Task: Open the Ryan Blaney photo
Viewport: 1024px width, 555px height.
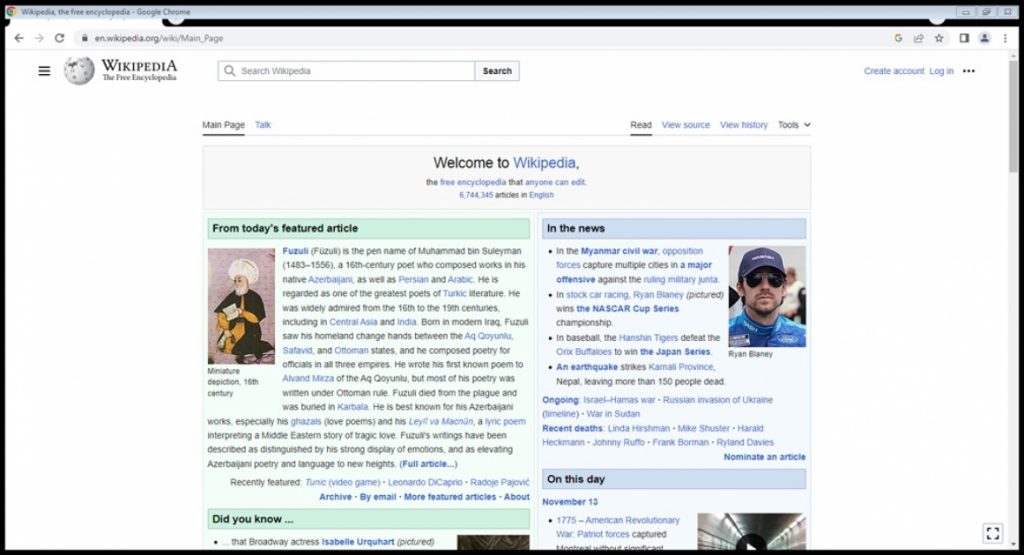Action: (767, 296)
